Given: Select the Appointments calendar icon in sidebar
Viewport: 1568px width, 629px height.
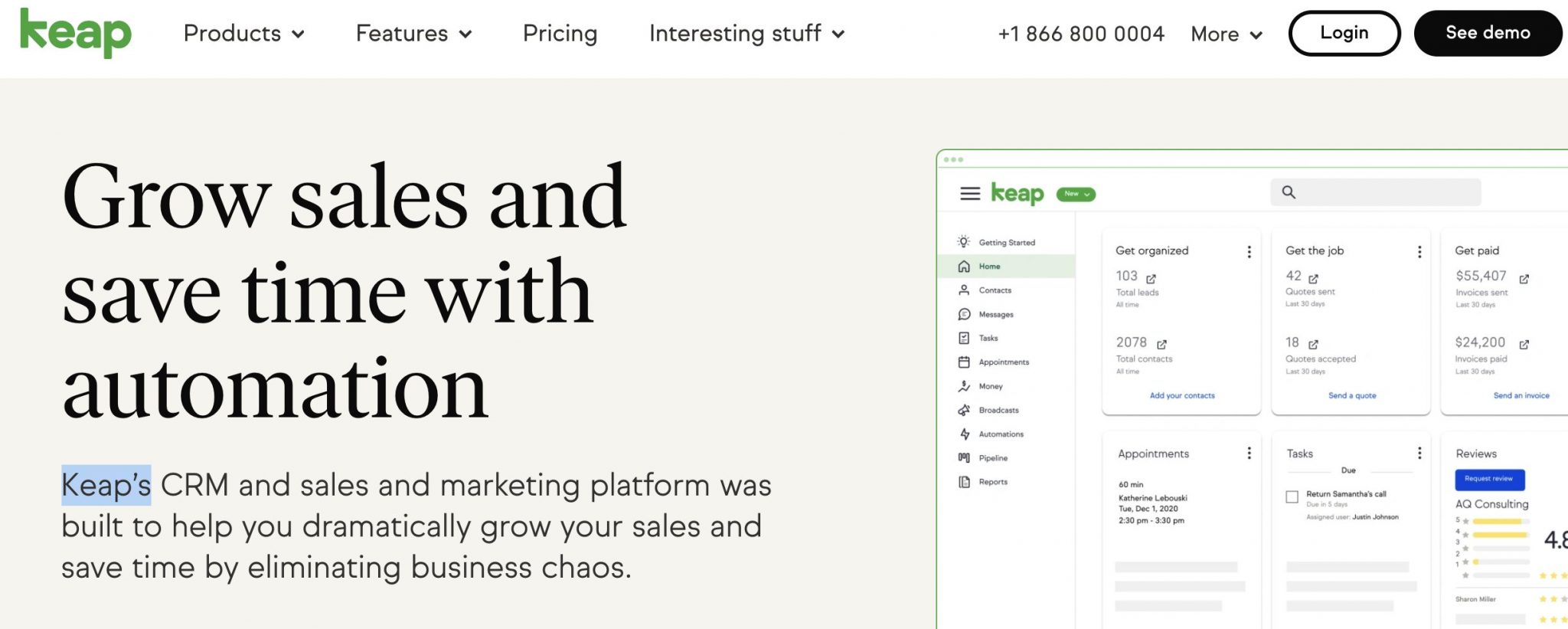Looking at the screenshot, I should (x=964, y=362).
